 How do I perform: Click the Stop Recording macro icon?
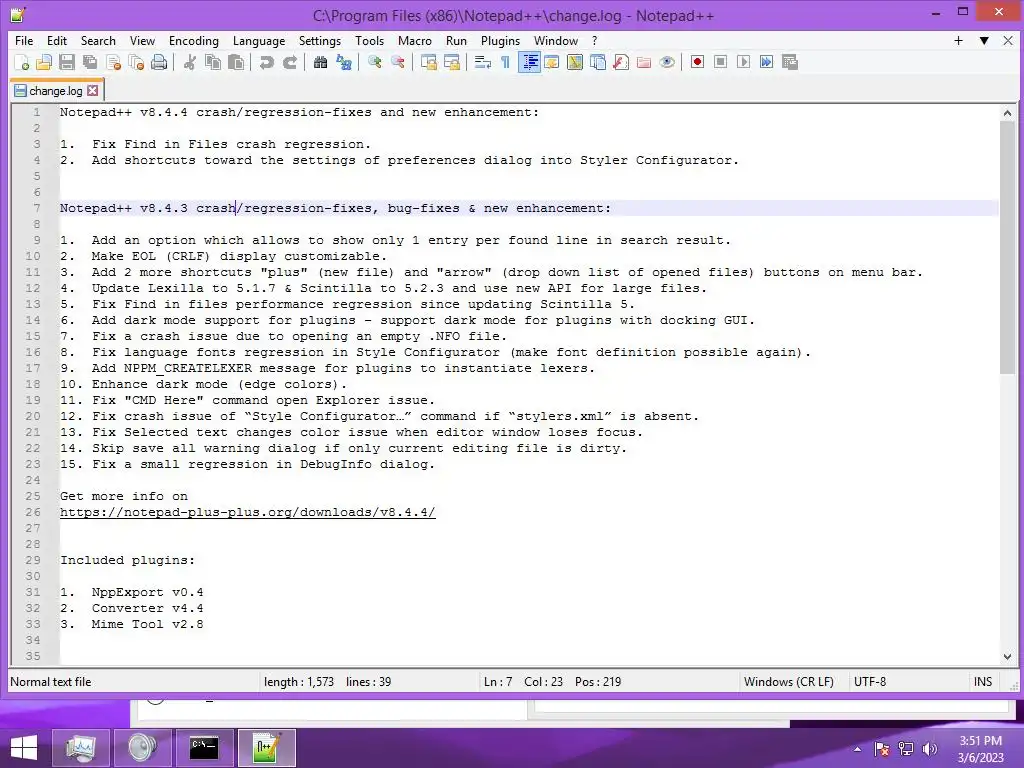click(x=720, y=62)
